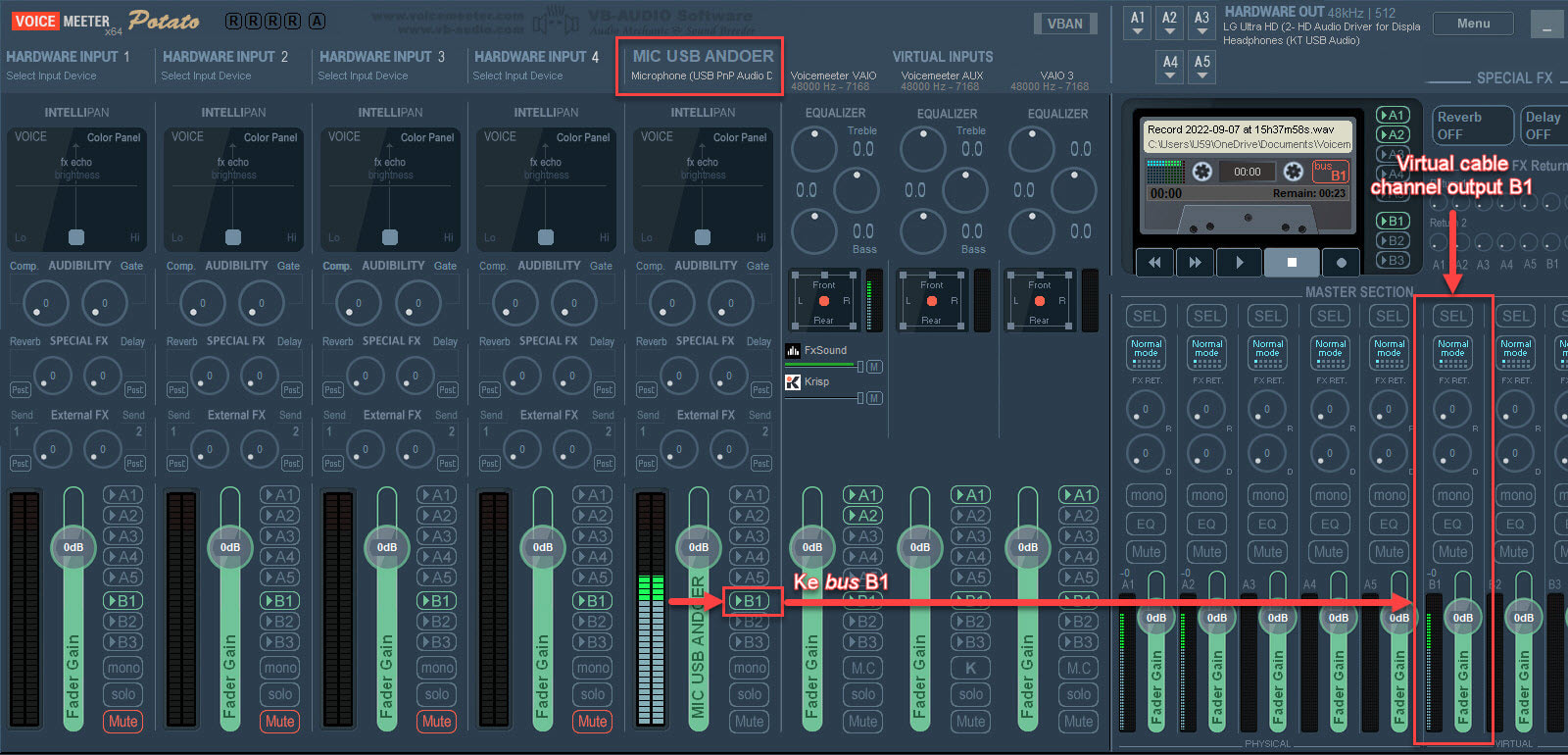Unmute Hardware Input 1
This screenshot has width=1568, height=755.
click(123, 721)
